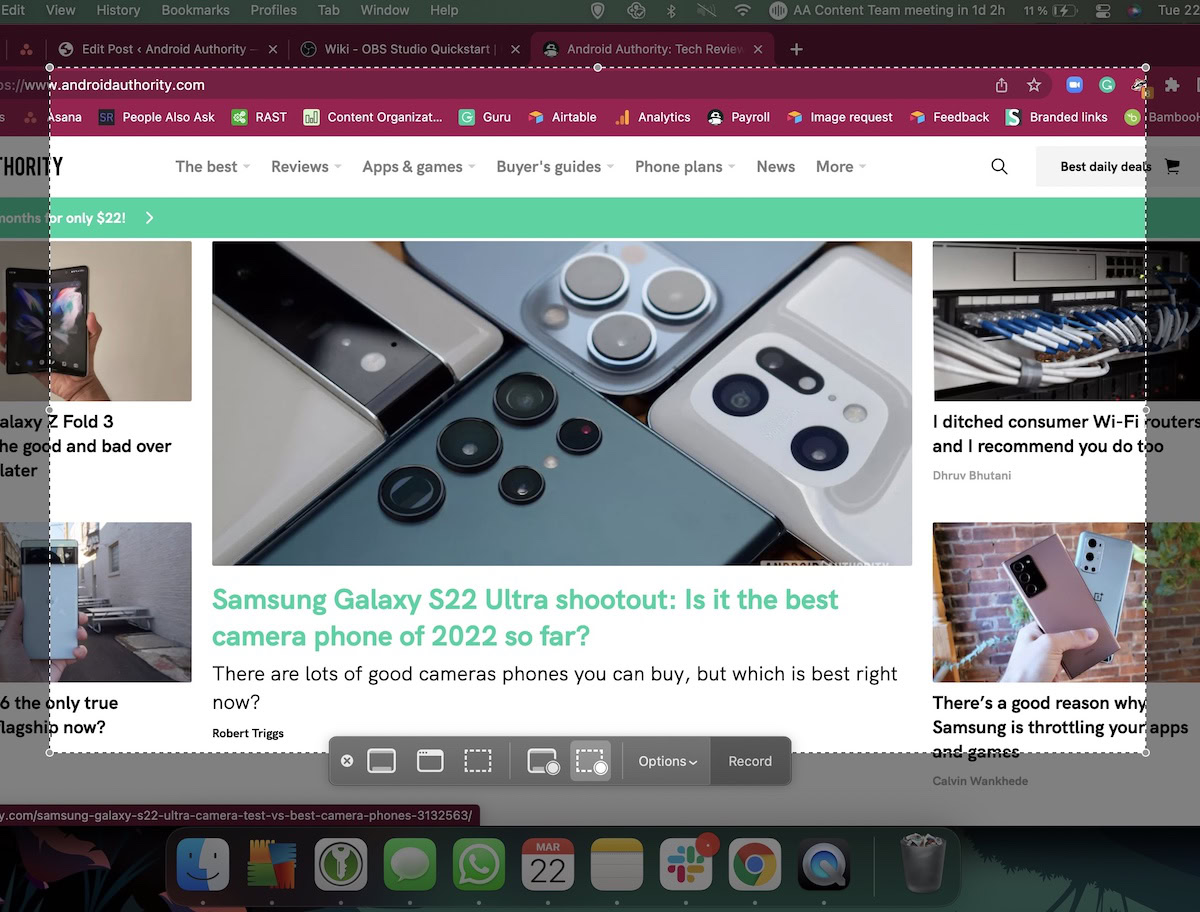
Task: Open Notes from the dock
Action: coord(617,864)
